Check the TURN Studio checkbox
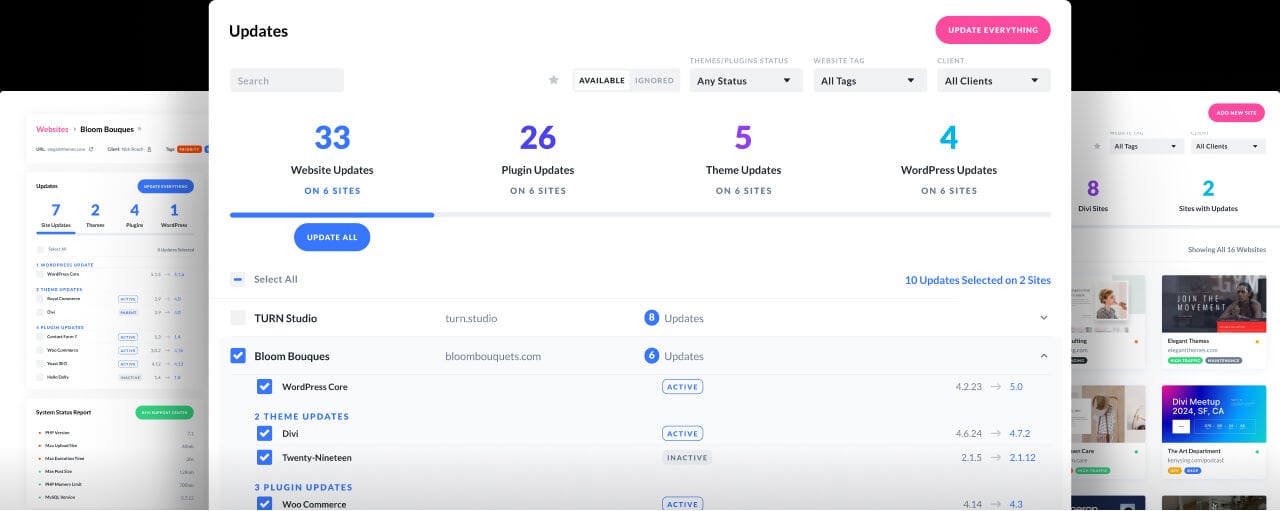Screen dimensions: 1280x511 tap(238, 318)
